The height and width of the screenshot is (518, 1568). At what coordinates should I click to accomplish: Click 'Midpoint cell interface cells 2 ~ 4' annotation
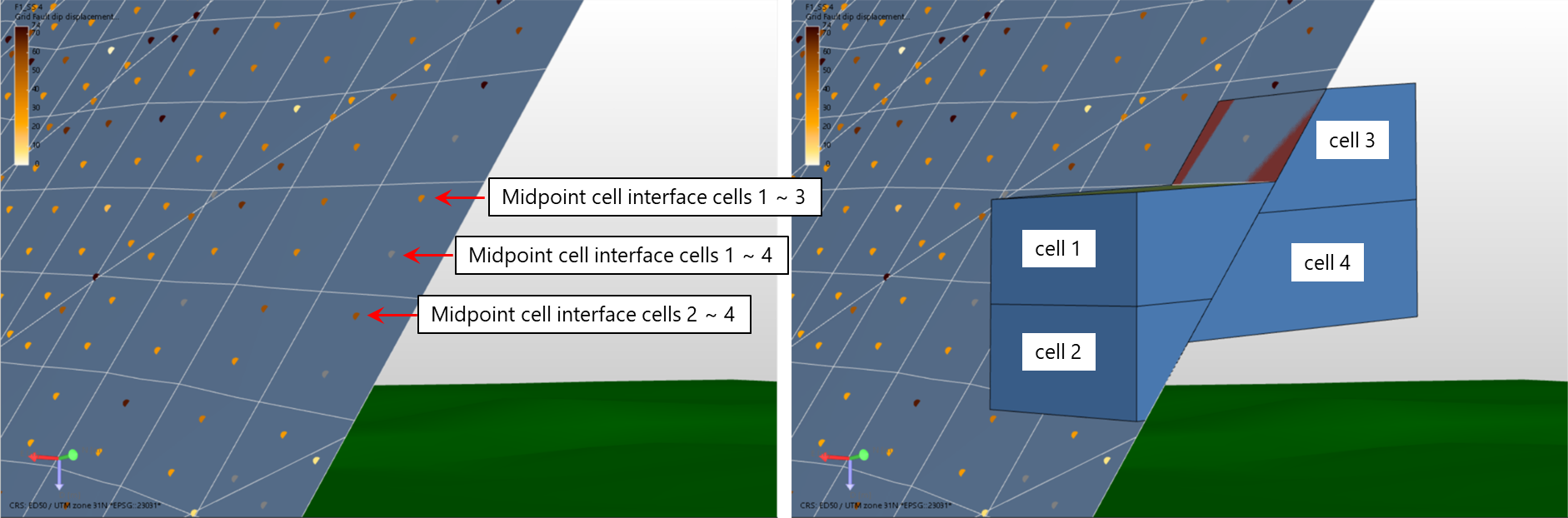point(583,315)
